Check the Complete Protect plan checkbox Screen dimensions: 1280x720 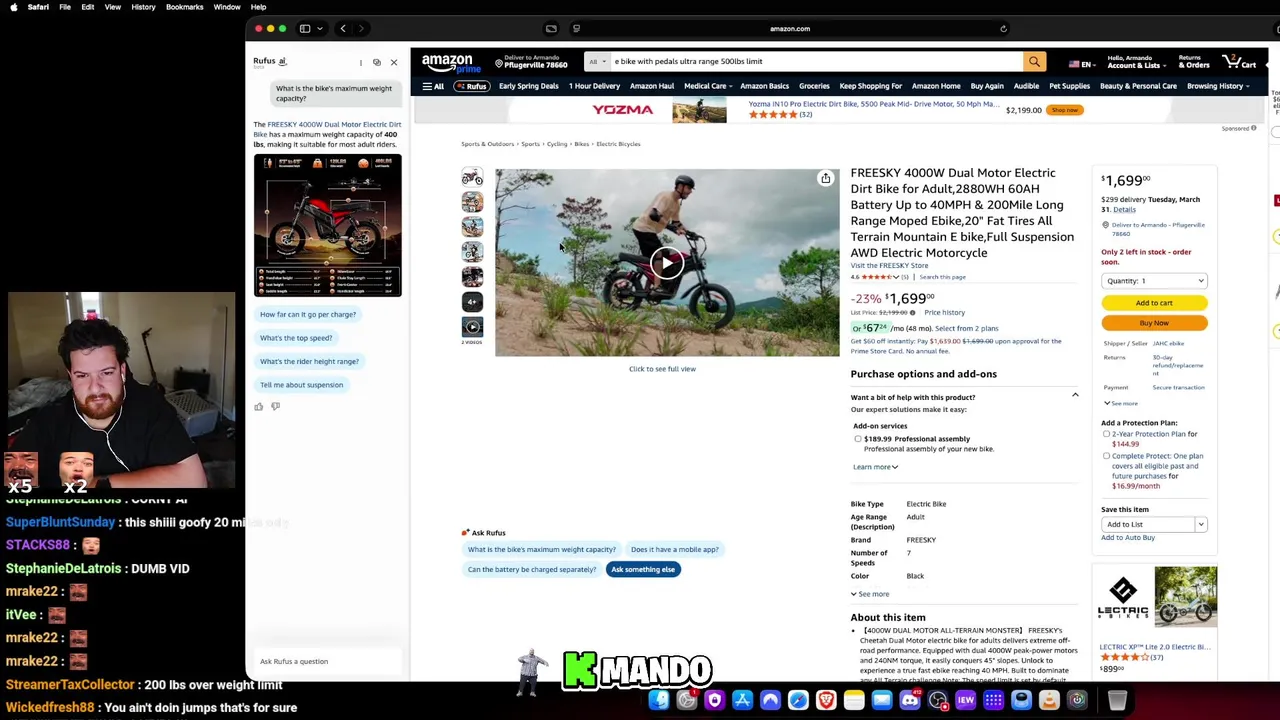tap(1106, 456)
